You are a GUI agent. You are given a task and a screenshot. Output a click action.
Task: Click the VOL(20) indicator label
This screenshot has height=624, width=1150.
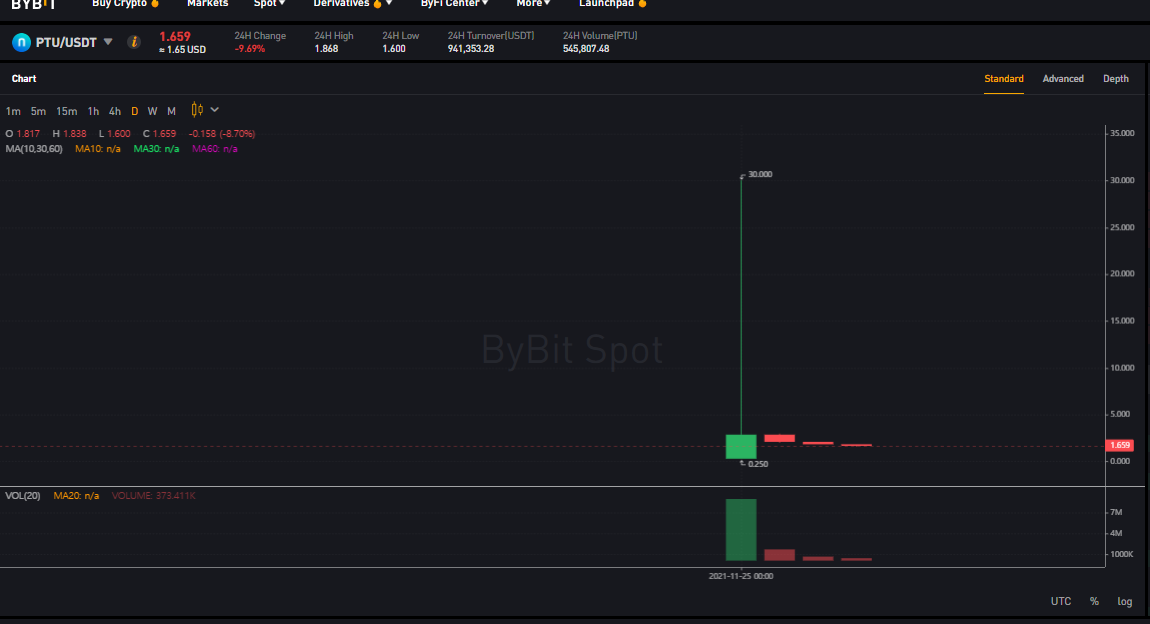[x=23, y=496]
